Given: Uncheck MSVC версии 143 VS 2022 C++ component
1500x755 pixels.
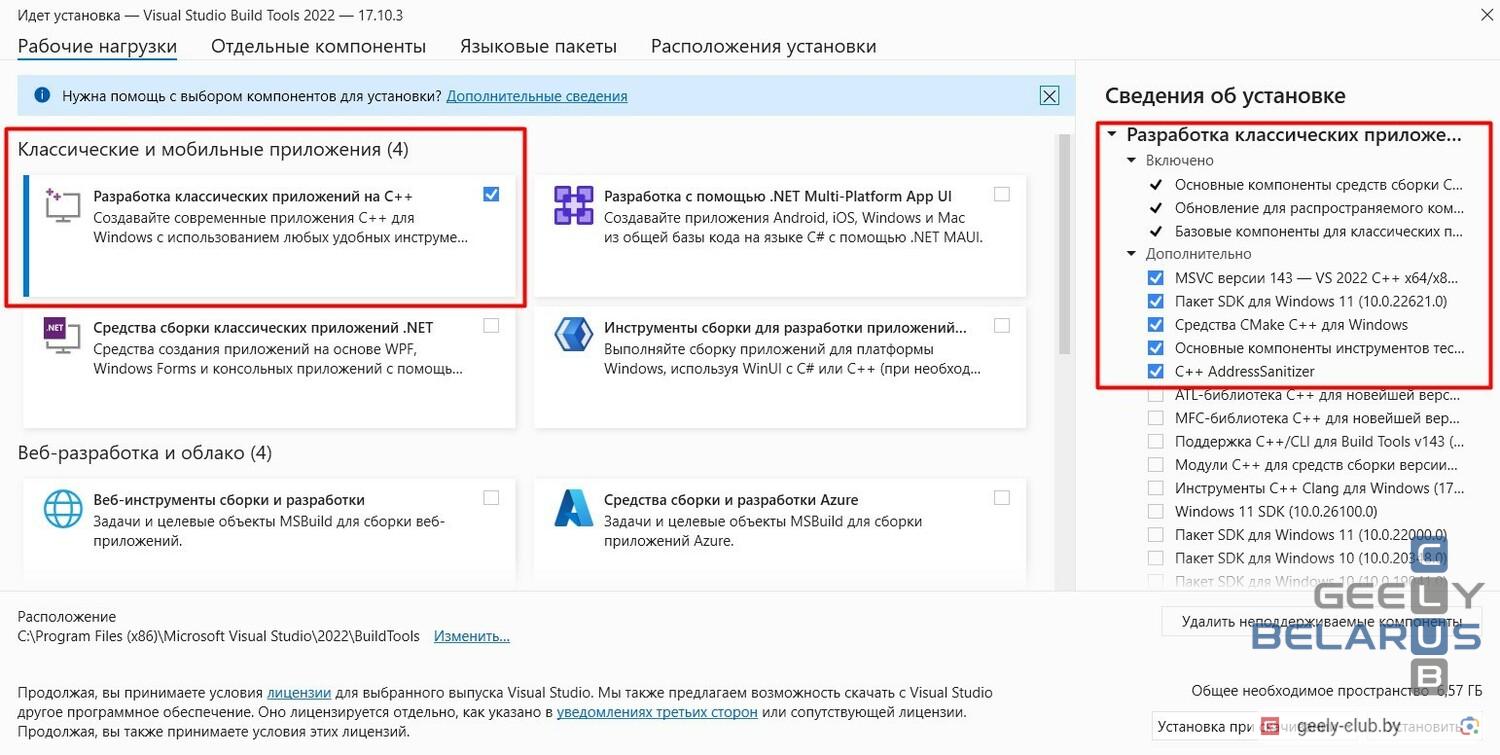Looking at the screenshot, I should click(x=1156, y=278).
